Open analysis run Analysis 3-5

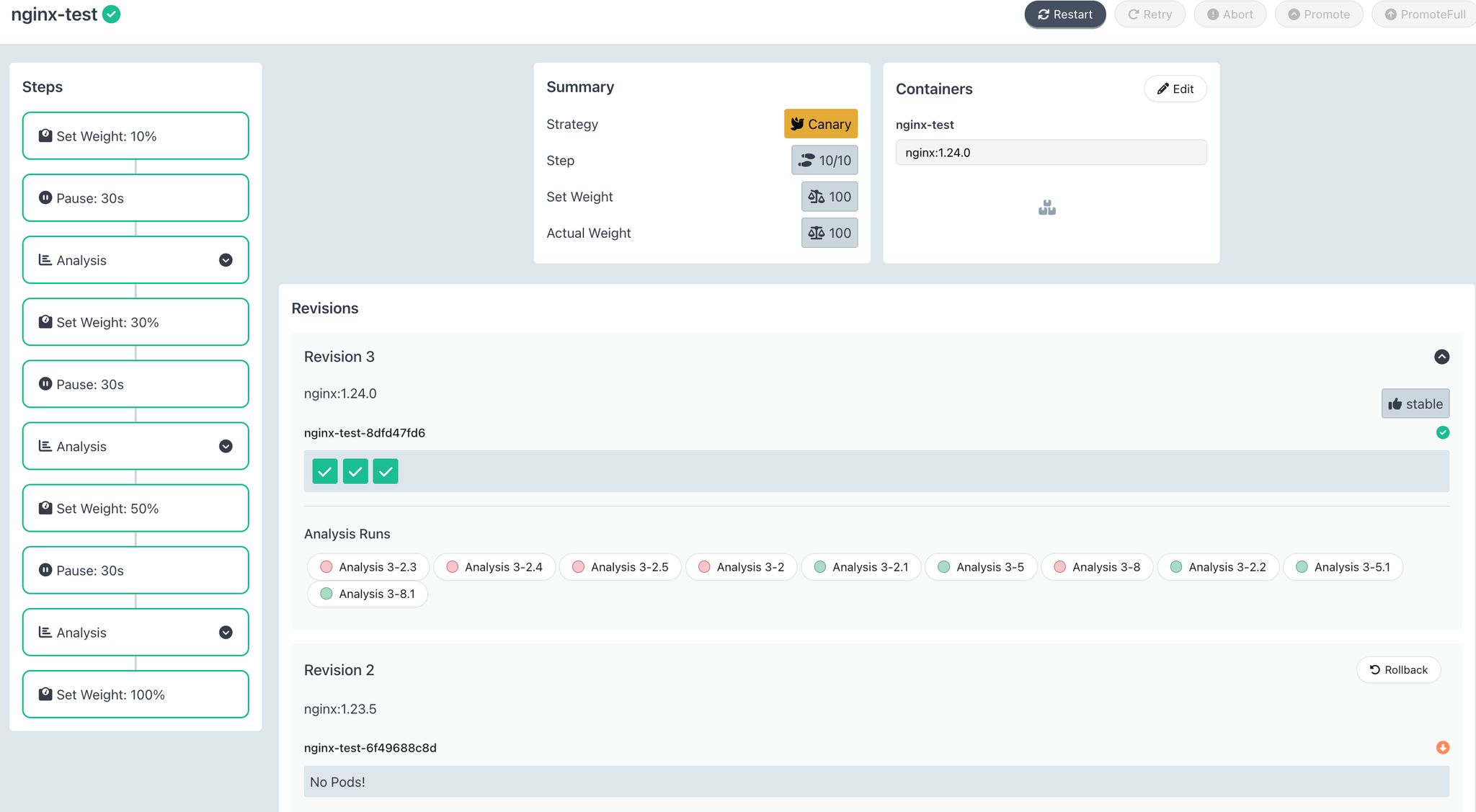point(981,567)
